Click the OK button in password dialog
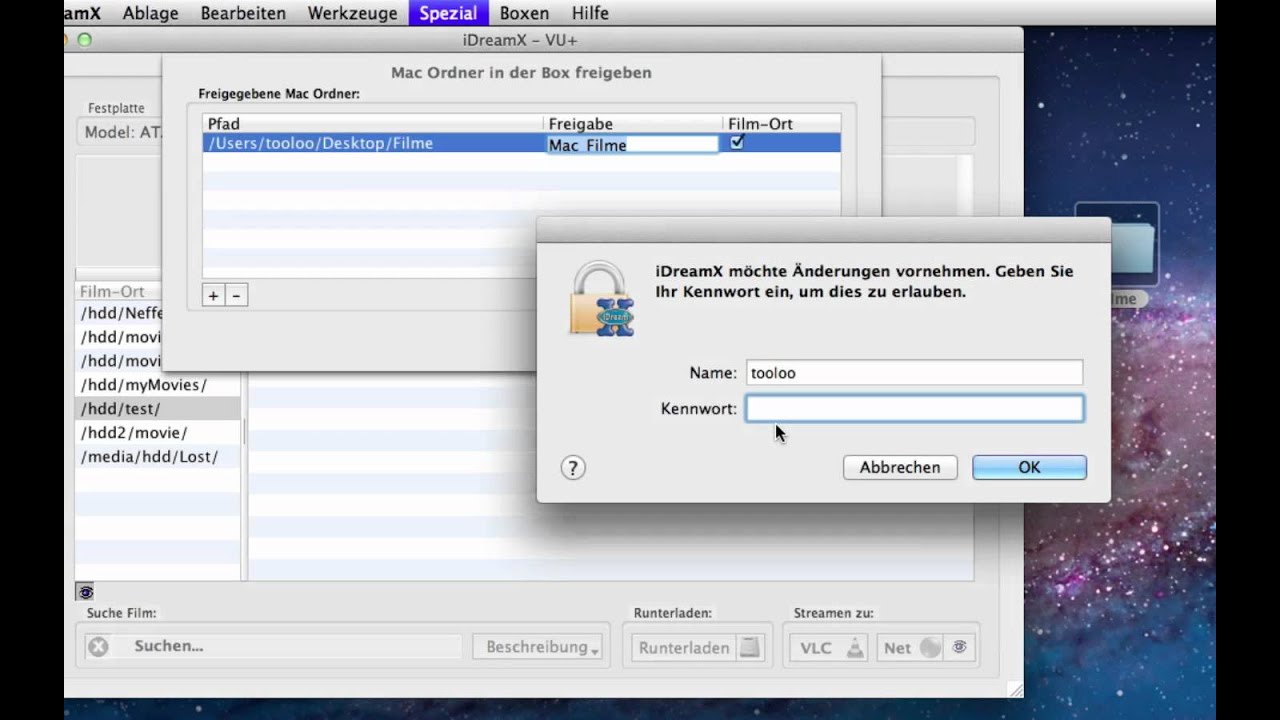 (1029, 467)
